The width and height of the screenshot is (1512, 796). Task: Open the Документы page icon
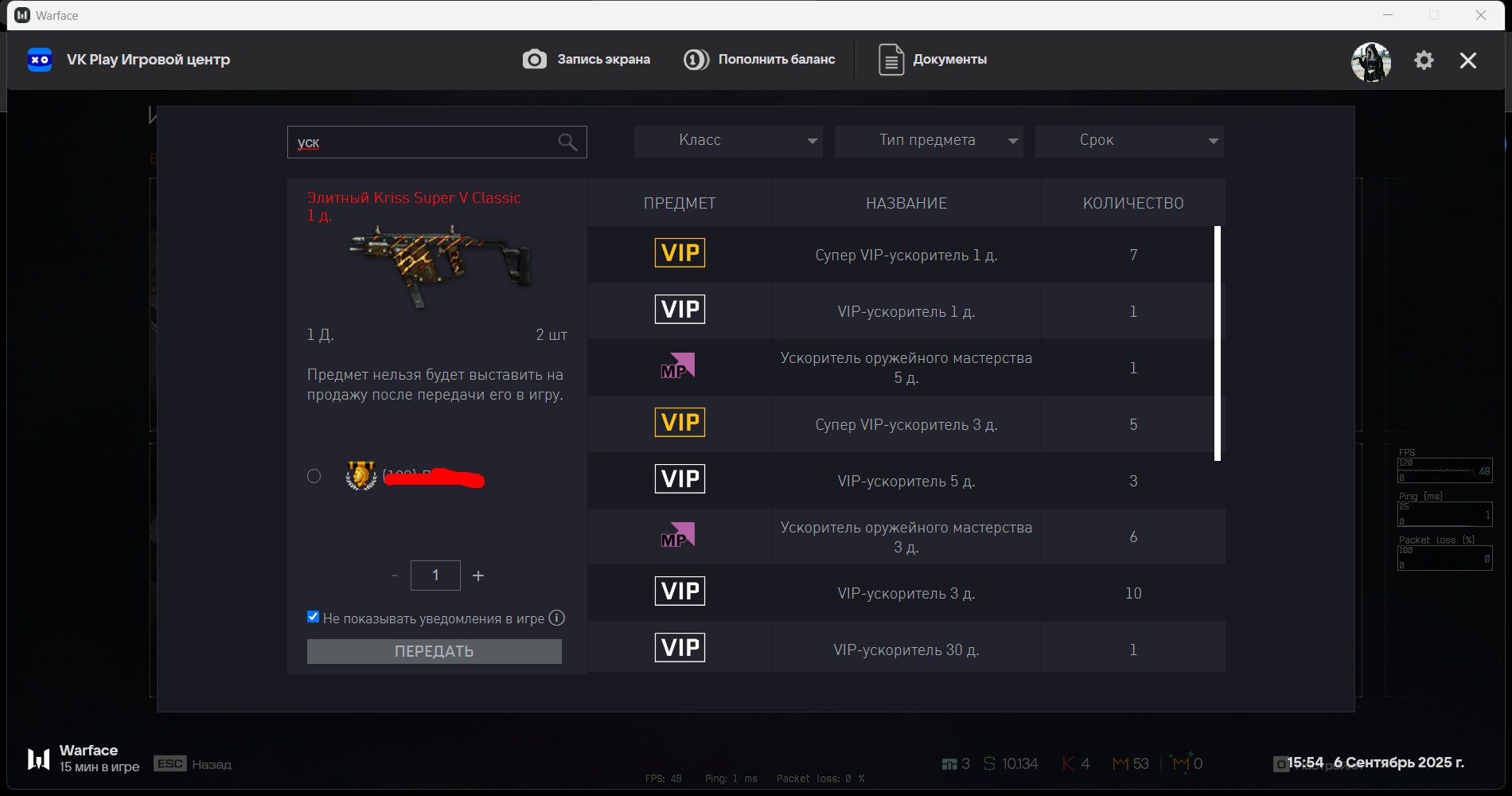point(891,60)
